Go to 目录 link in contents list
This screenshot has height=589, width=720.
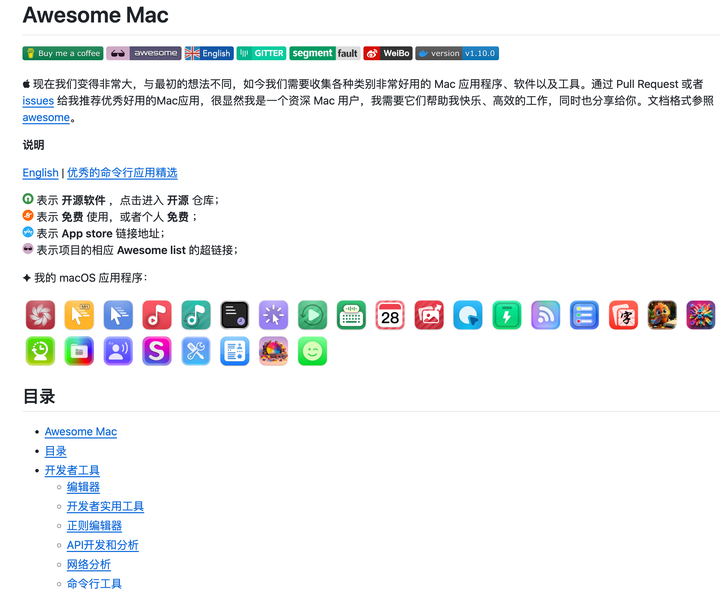(x=56, y=451)
